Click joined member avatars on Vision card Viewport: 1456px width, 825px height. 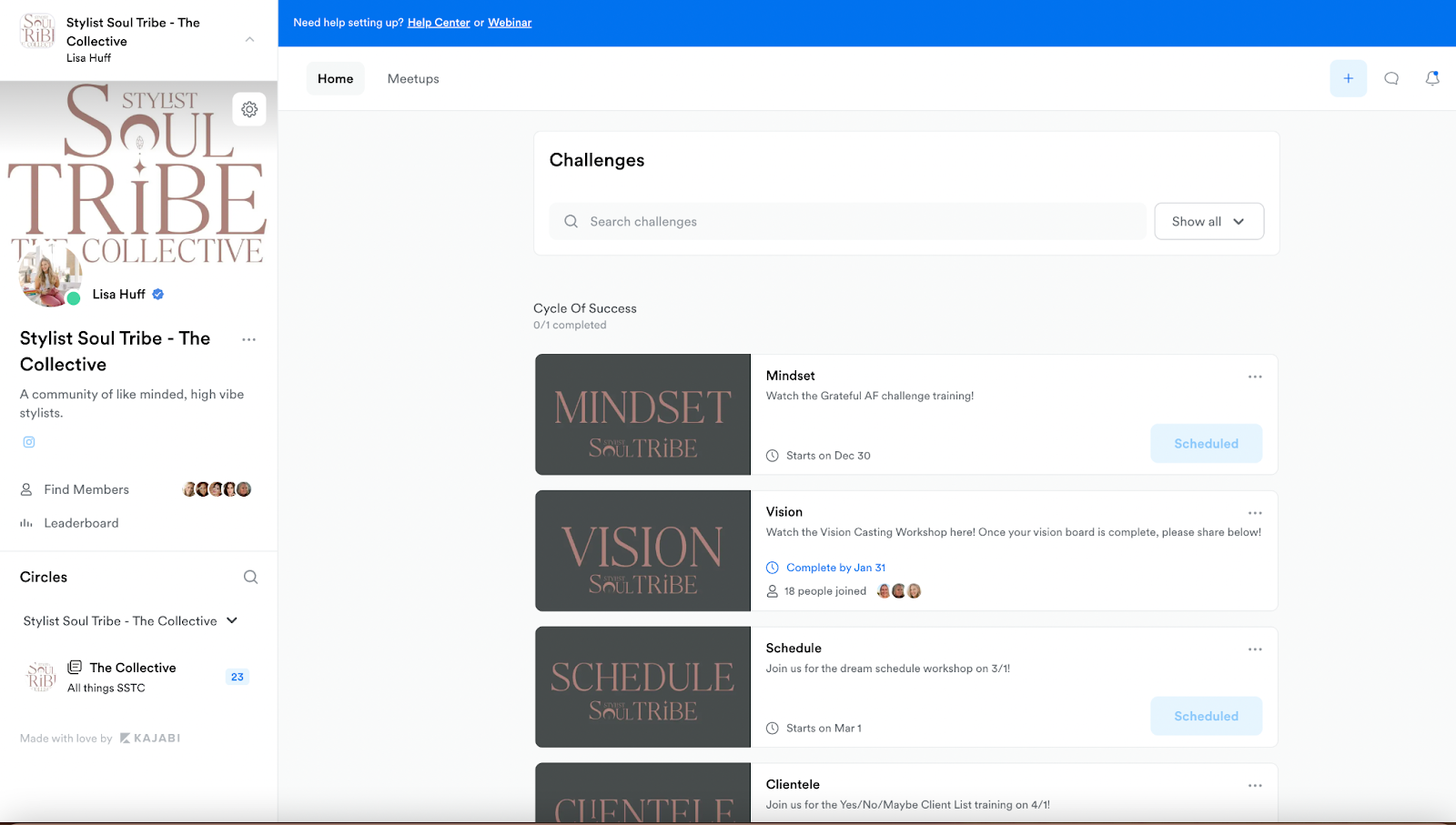click(x=899, y=591)
